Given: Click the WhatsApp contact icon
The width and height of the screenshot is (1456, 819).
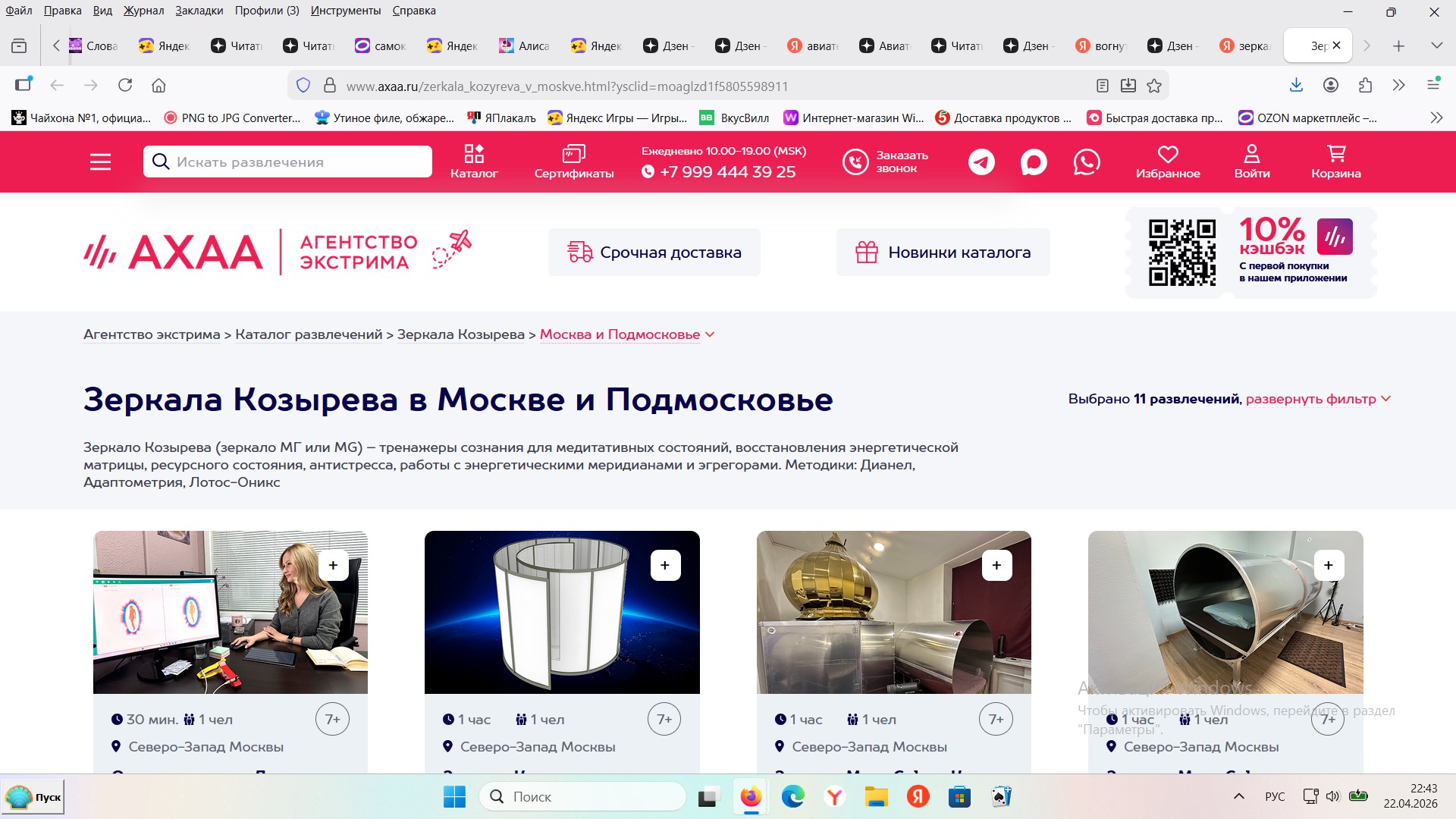Looking at the screenshot, I should (x=1086, y=162).
